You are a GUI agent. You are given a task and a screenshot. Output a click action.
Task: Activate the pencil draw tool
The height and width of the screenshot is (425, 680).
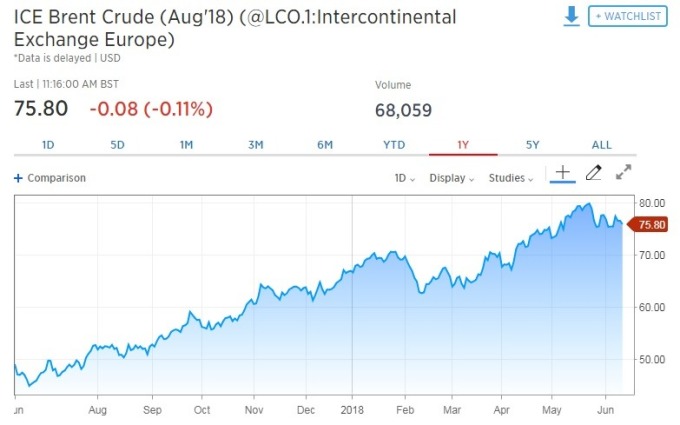[x=594, y=173]
